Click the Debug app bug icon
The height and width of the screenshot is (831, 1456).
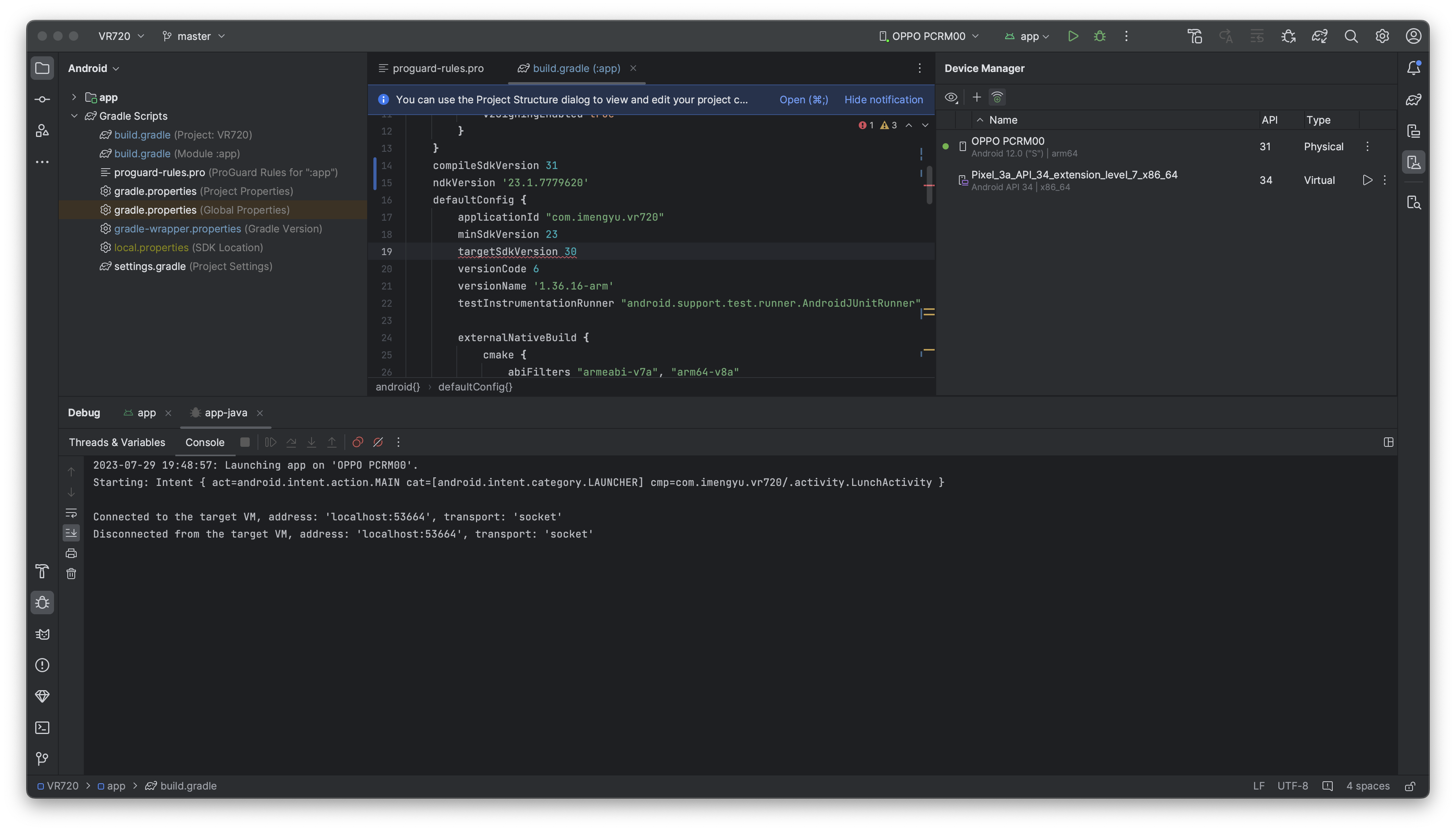1100,36
